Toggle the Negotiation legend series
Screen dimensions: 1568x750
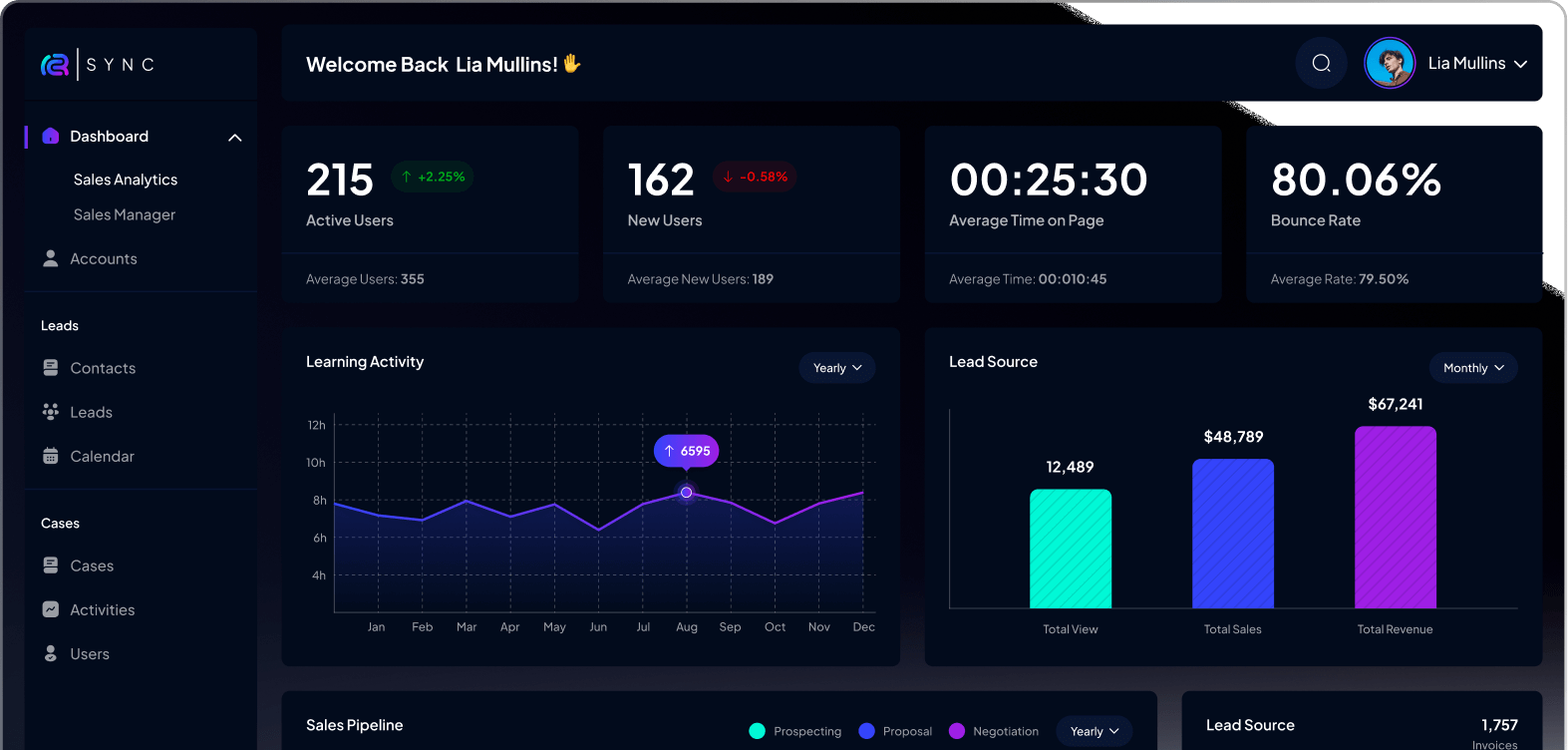tap(994, 731)
